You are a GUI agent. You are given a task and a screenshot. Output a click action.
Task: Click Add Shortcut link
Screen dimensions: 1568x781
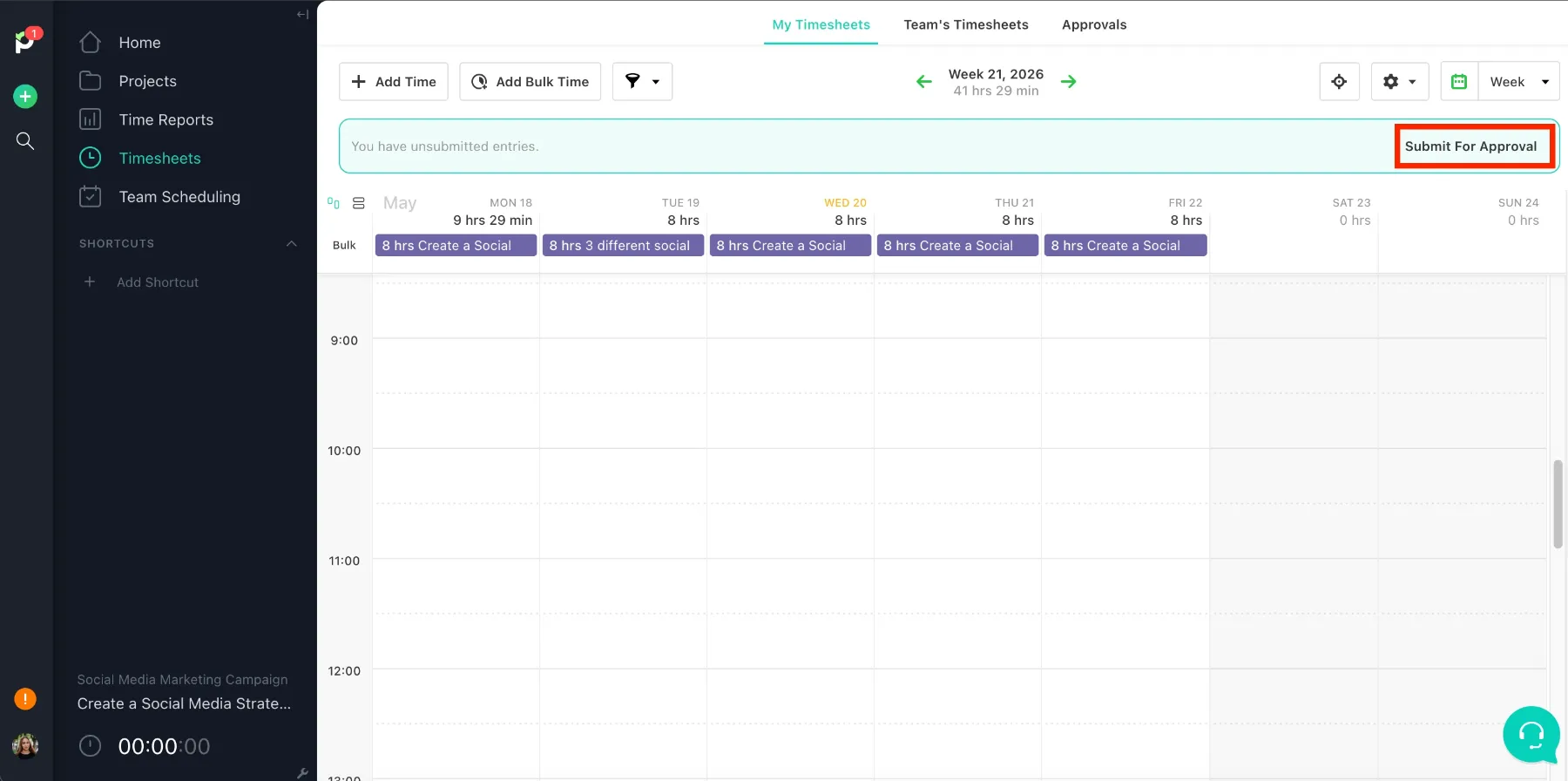click(x=158, y=282)
